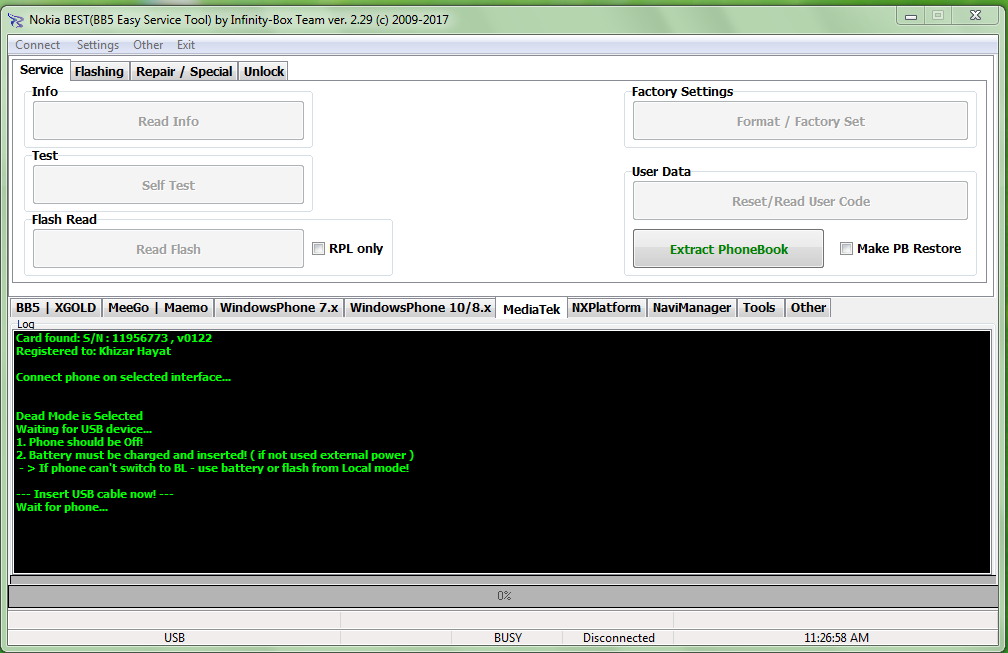Screen dimensions: 1008x653
Task: Open the Tools tab
Action: point(759,308)
